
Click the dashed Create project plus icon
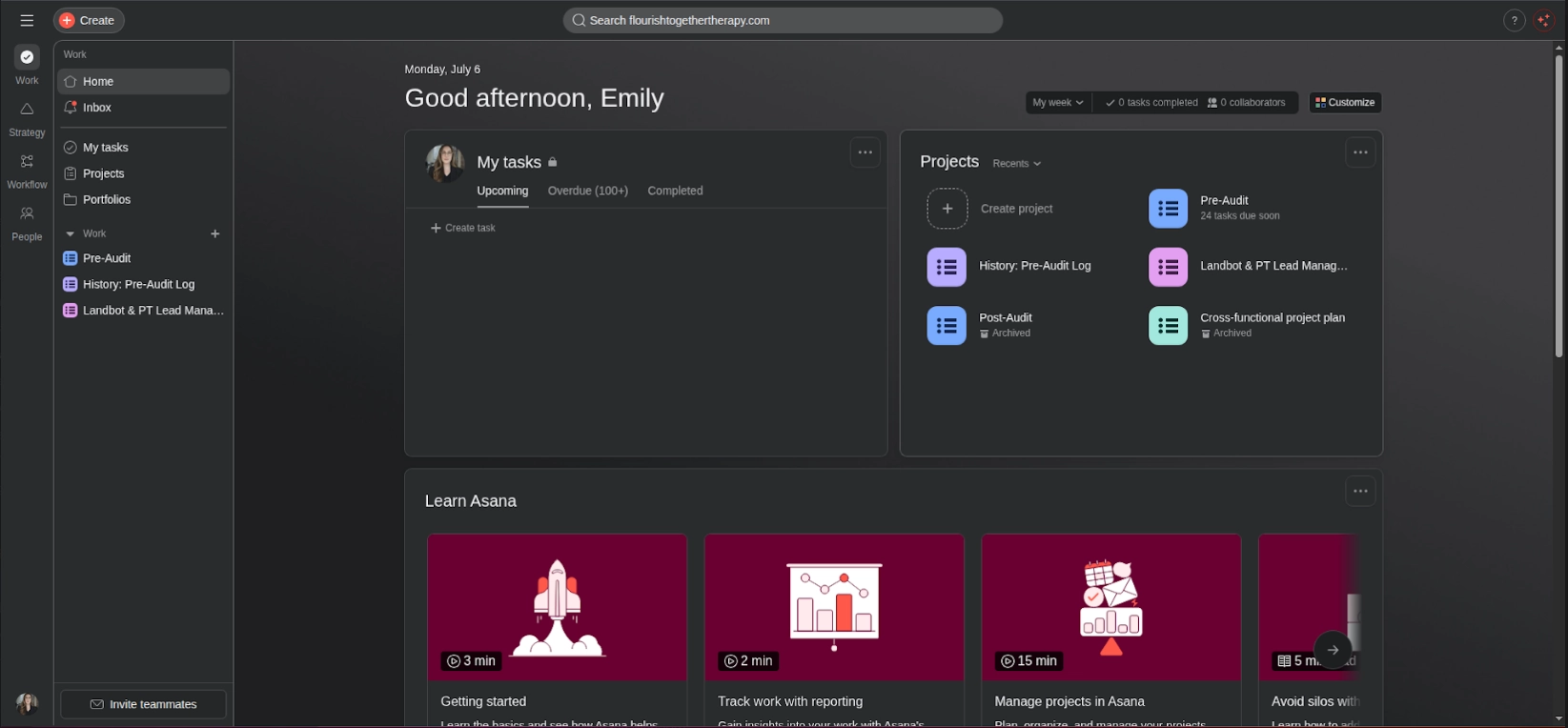tap(947, 209)
